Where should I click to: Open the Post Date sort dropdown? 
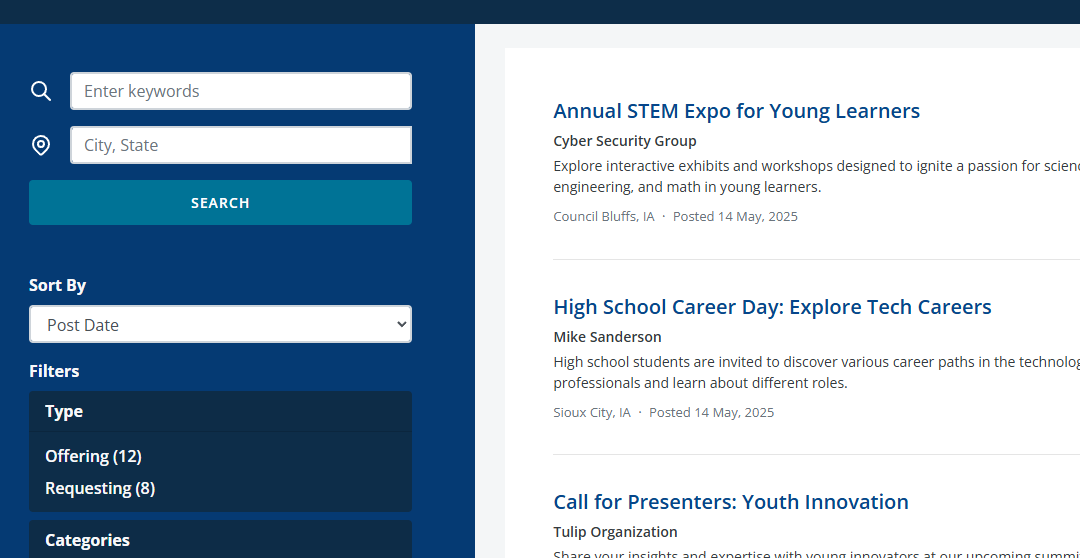pyautogui.click(x=220, y=324)
